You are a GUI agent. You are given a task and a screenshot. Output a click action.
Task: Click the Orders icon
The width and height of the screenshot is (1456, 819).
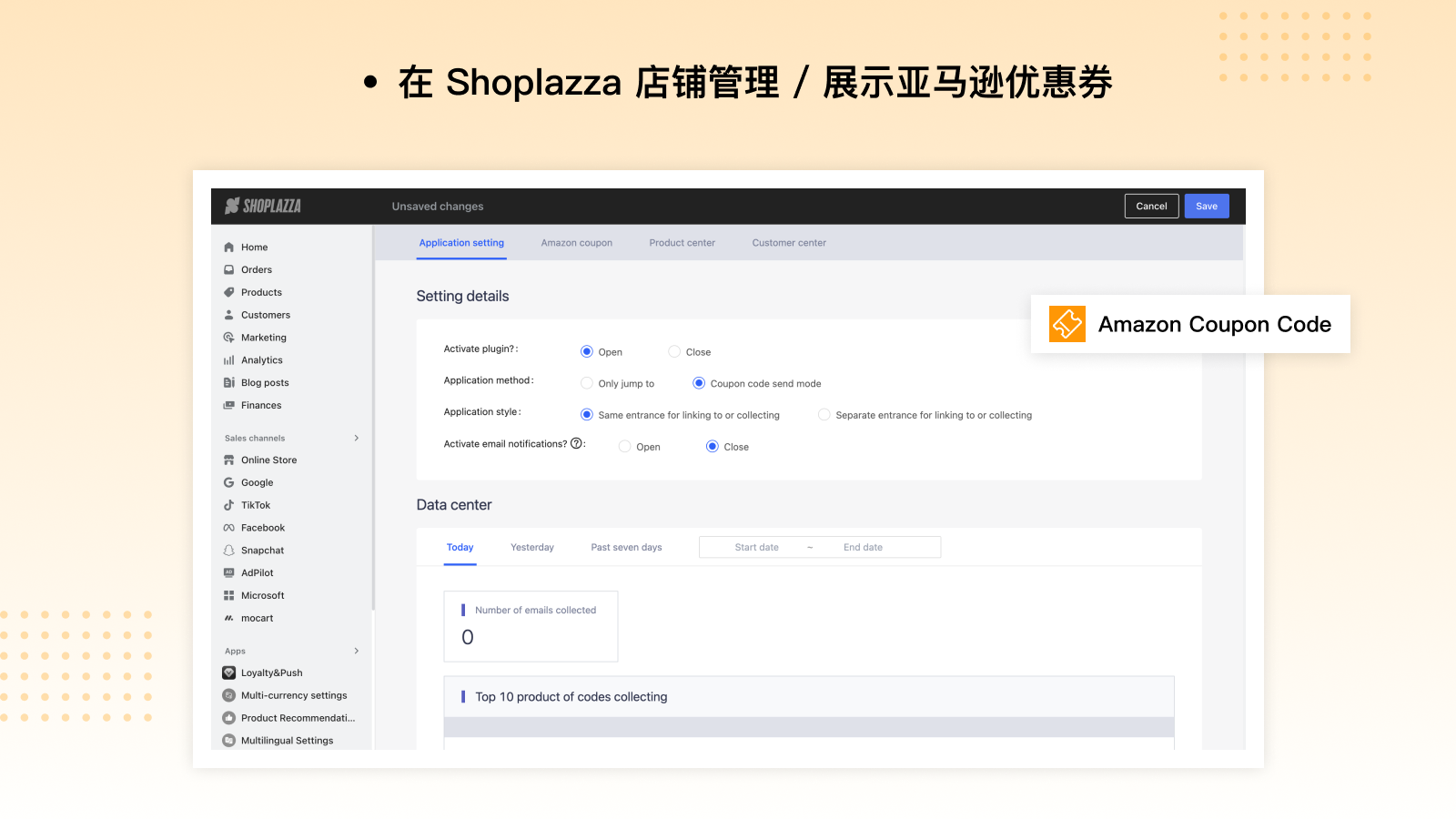229,270
